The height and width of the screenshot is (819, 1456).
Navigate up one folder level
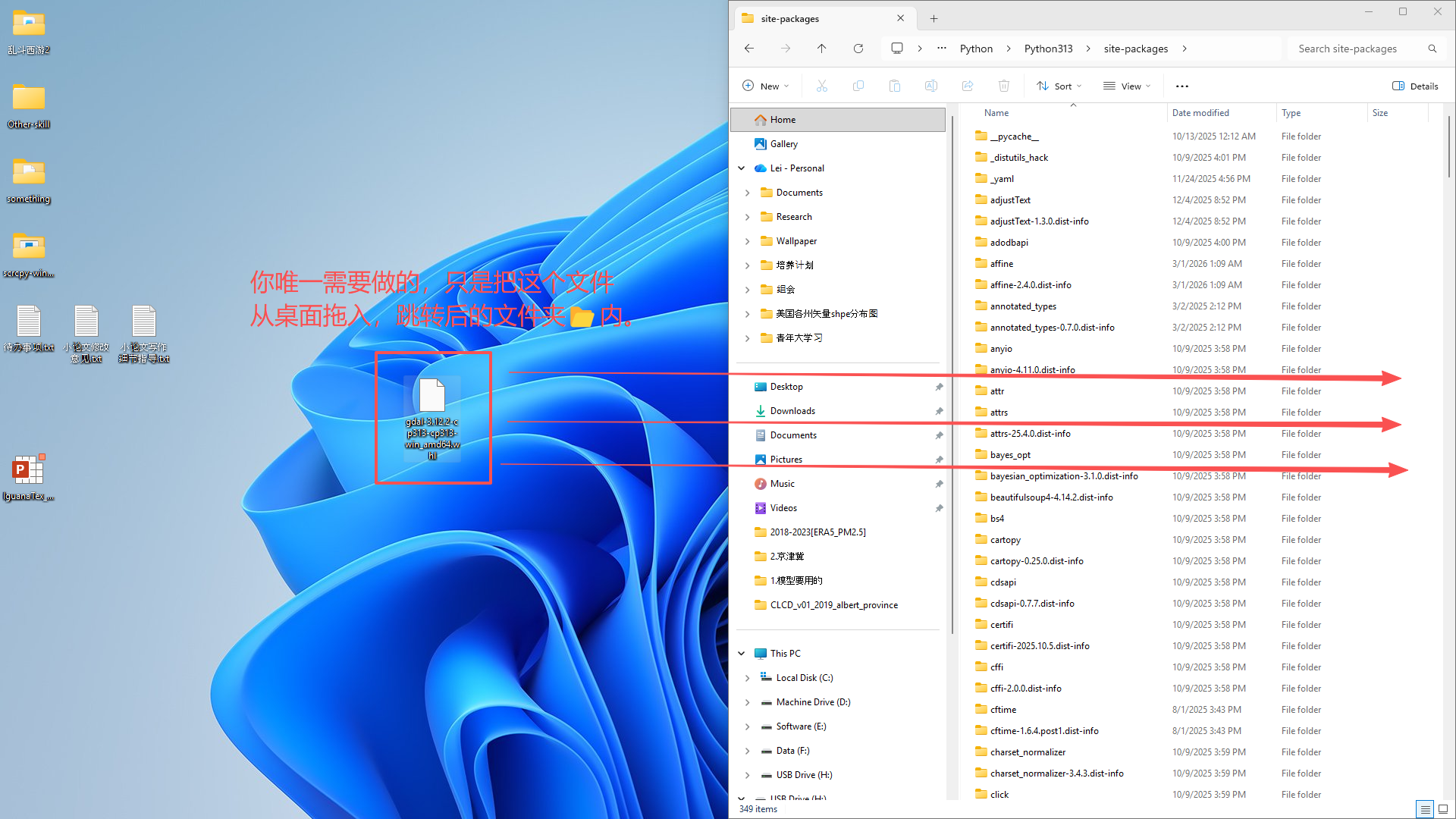pyautogui.click(x=821, y=49)
